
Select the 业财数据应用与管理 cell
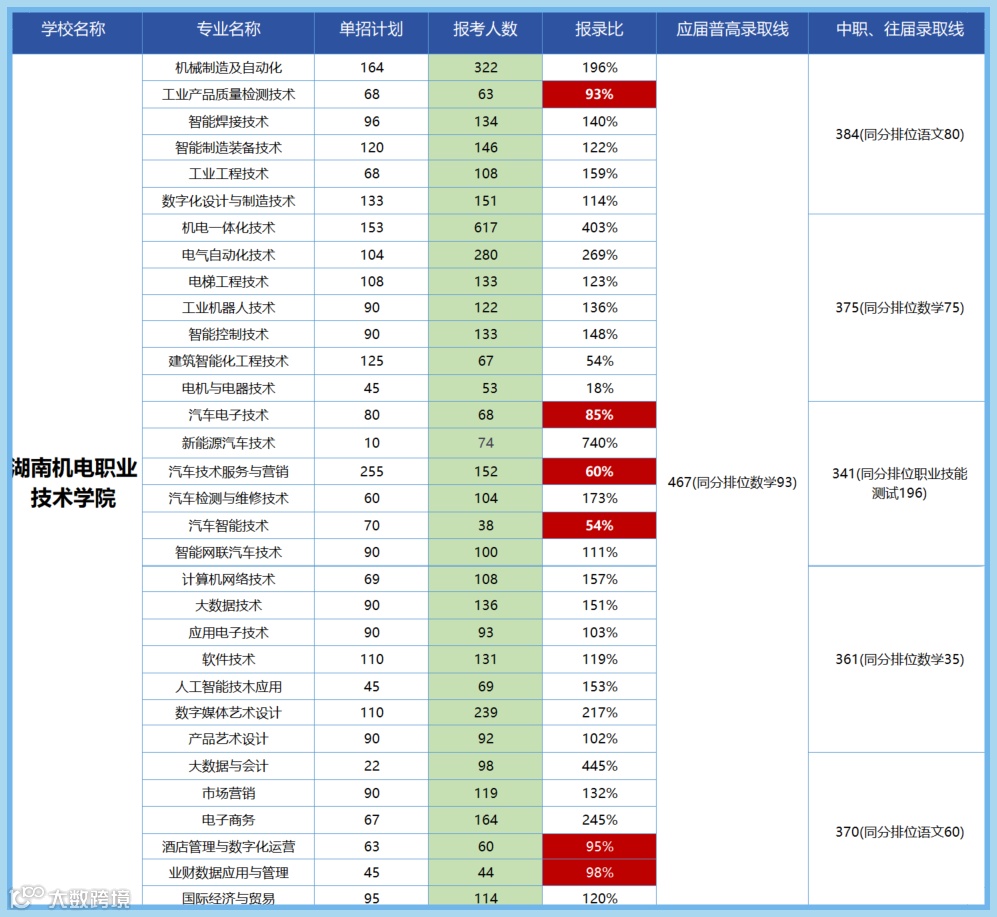(228, 872)
